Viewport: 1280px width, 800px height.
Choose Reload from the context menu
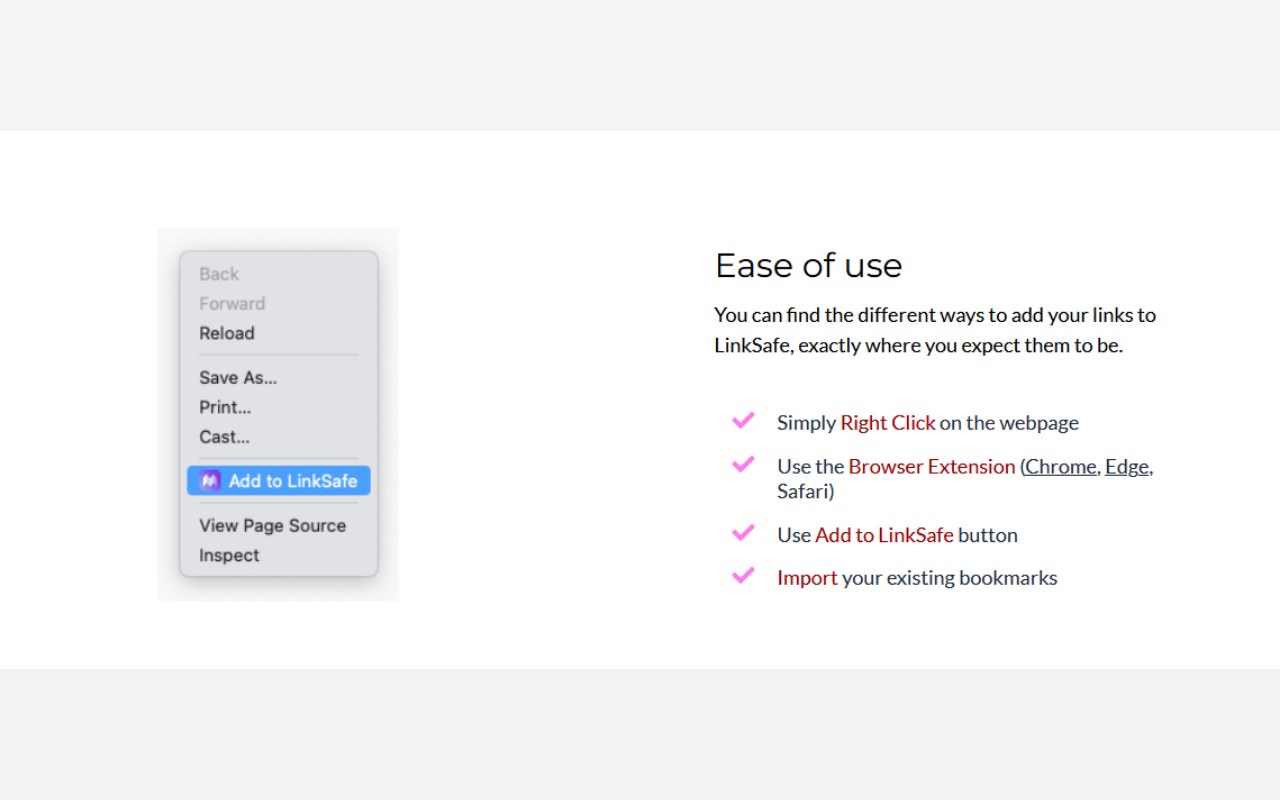click(227, 334)
